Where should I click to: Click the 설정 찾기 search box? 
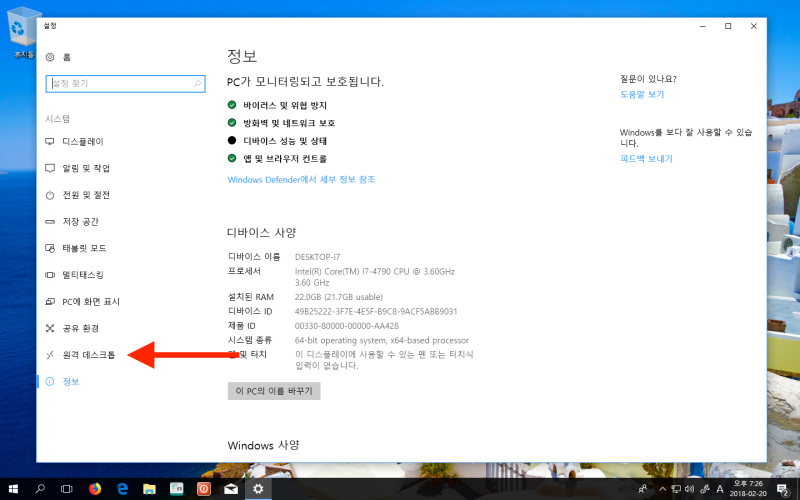point(126,84)
